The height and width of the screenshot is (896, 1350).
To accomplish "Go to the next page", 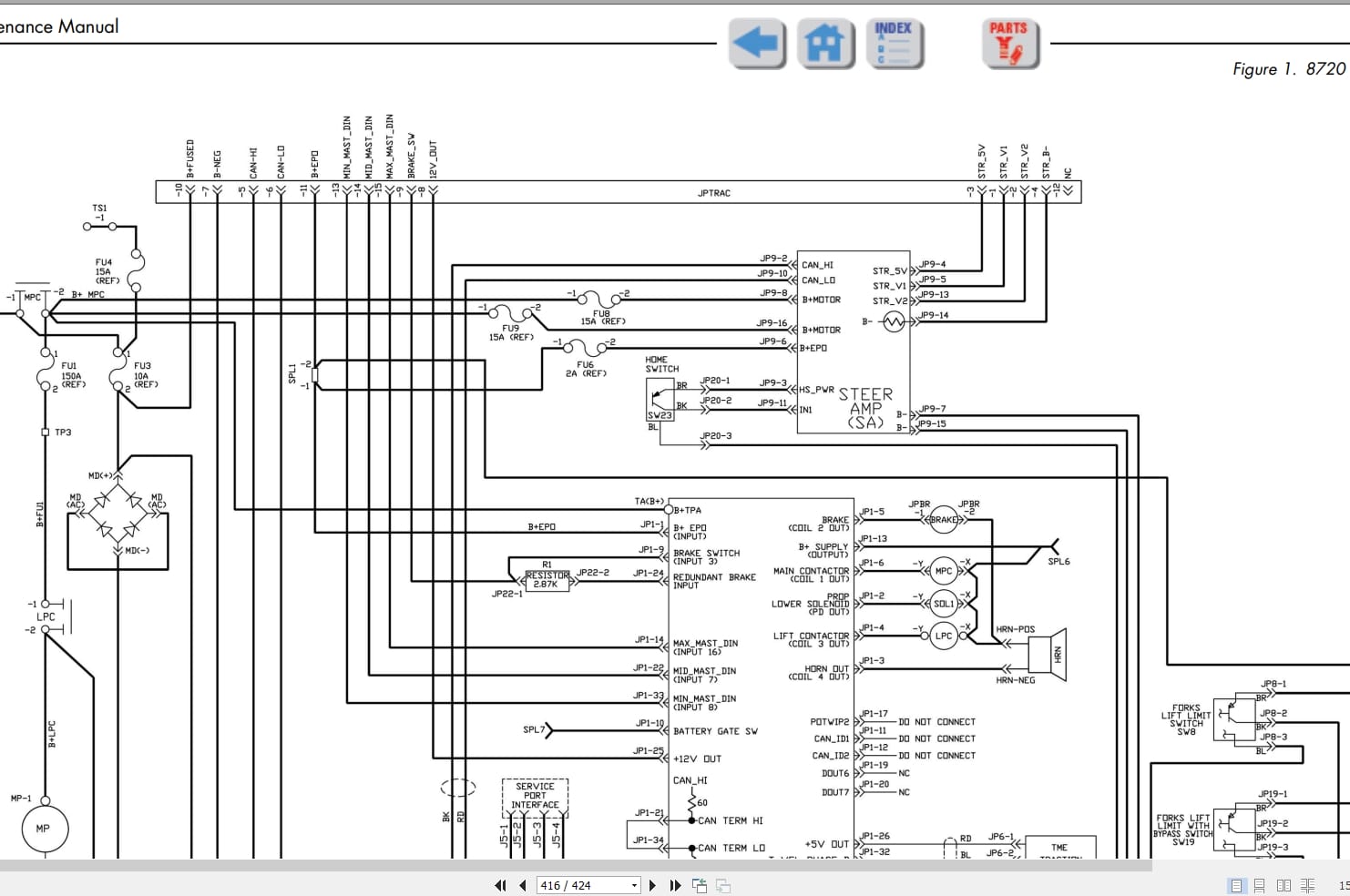I will (652, 885).
